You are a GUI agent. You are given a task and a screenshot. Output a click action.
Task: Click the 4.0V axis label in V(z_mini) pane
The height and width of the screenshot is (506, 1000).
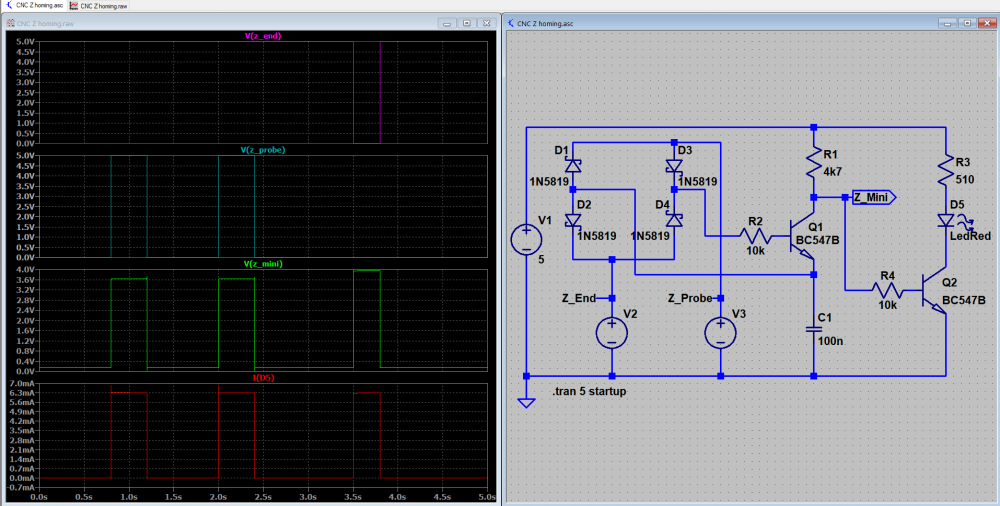[25, 271]
